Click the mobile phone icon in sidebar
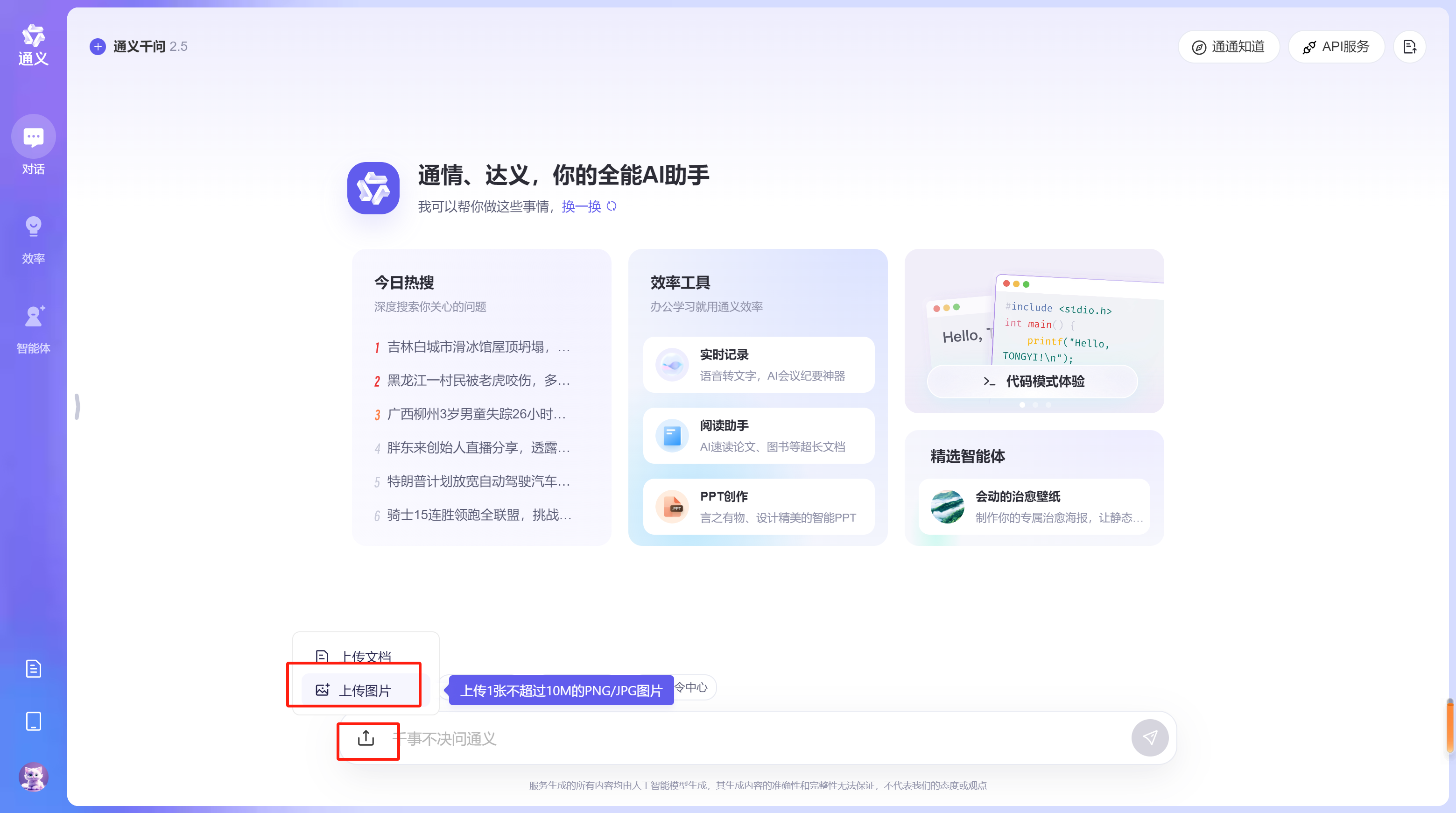Image resolution: width=1456 pixels, height=813 pixels. [33, 721]
